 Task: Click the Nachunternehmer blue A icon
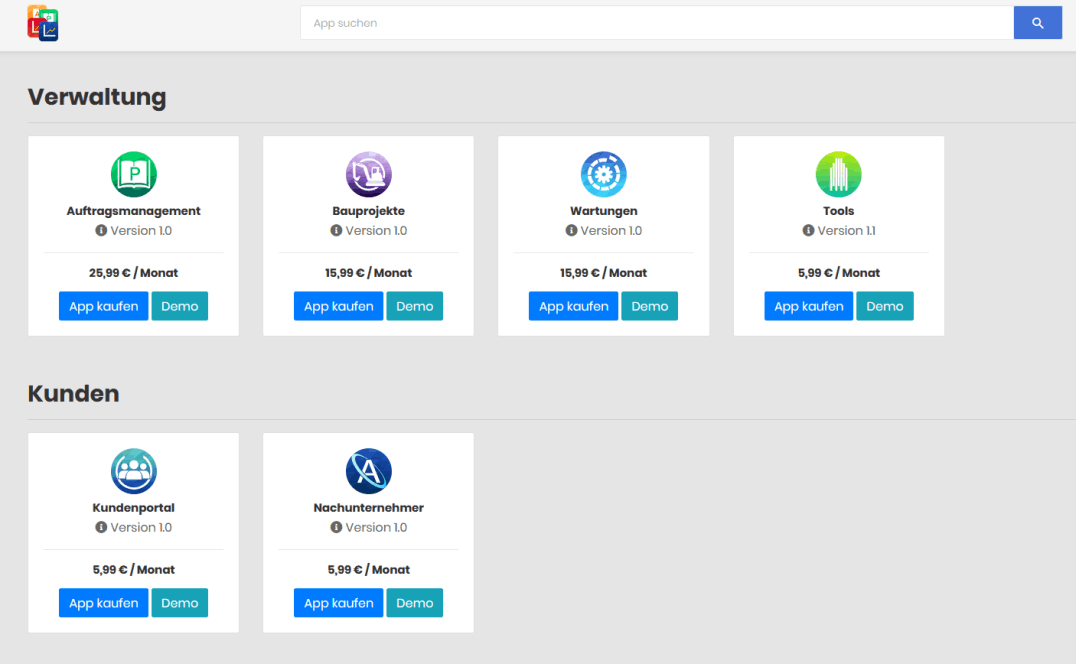368,471
